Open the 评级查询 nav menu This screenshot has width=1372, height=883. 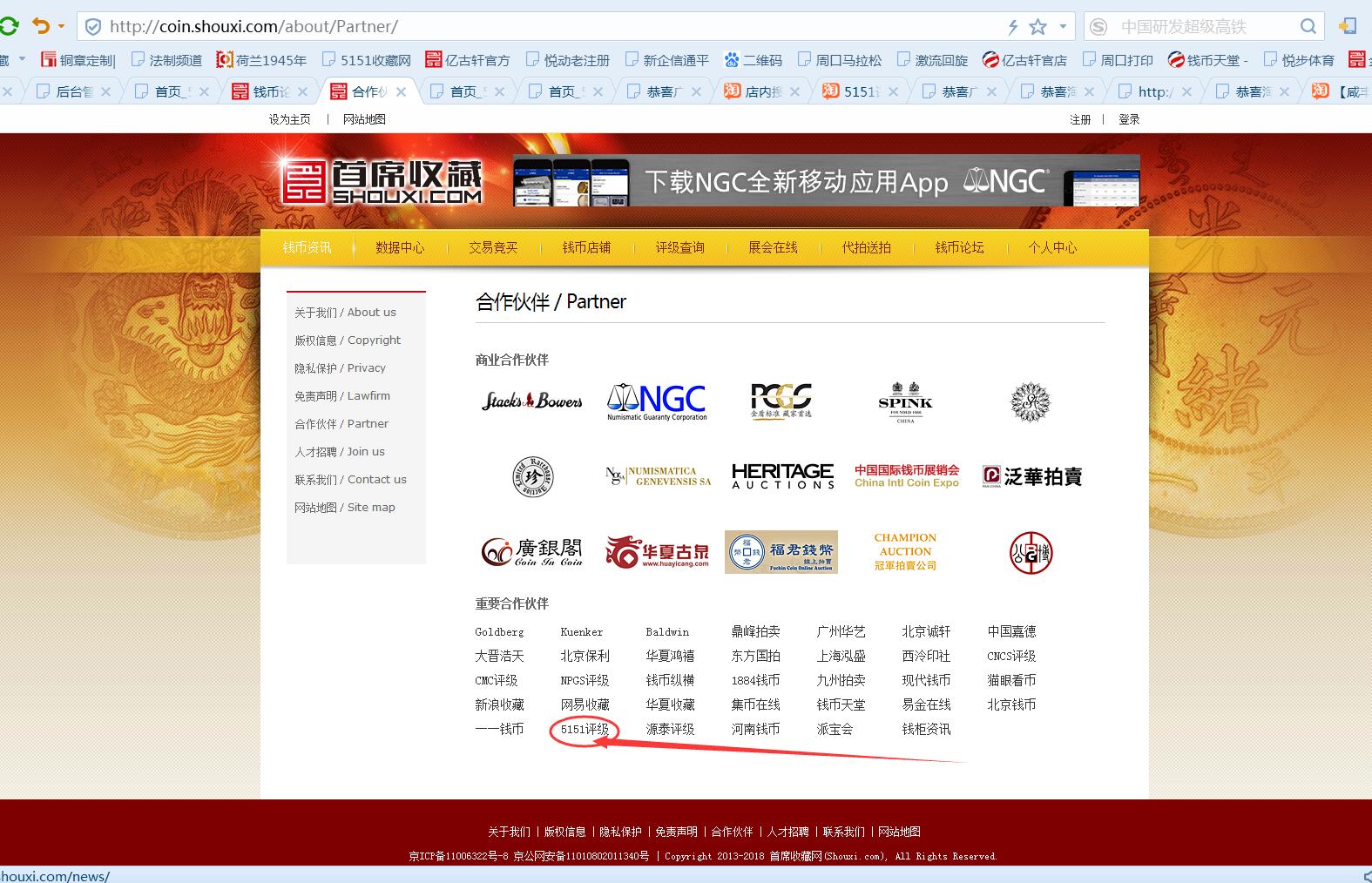tap(679, 247)
